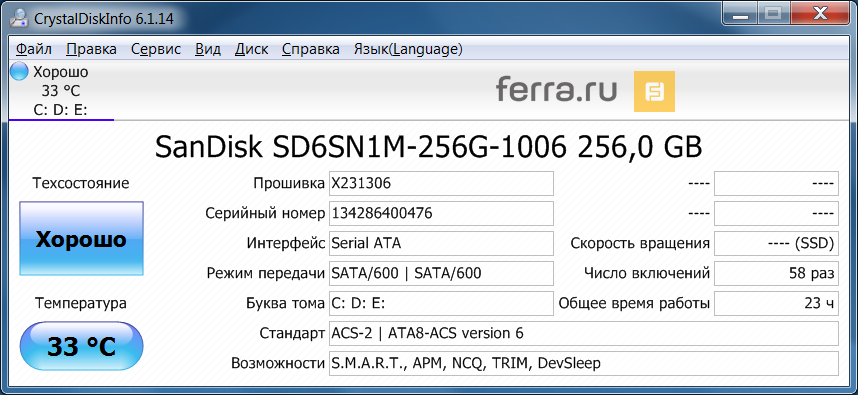Click the Скорость вращения value ---- (SSD)
This screenshot has height=395, width=858.
pyautogui.click(x=776, y=243)
